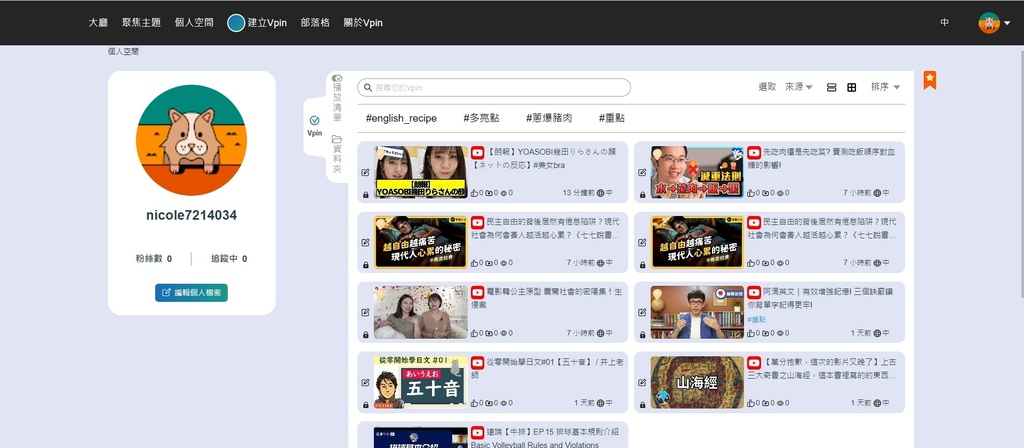Click the blue #重點 tag on 阿滴英文 card

[x=756, y=319]
